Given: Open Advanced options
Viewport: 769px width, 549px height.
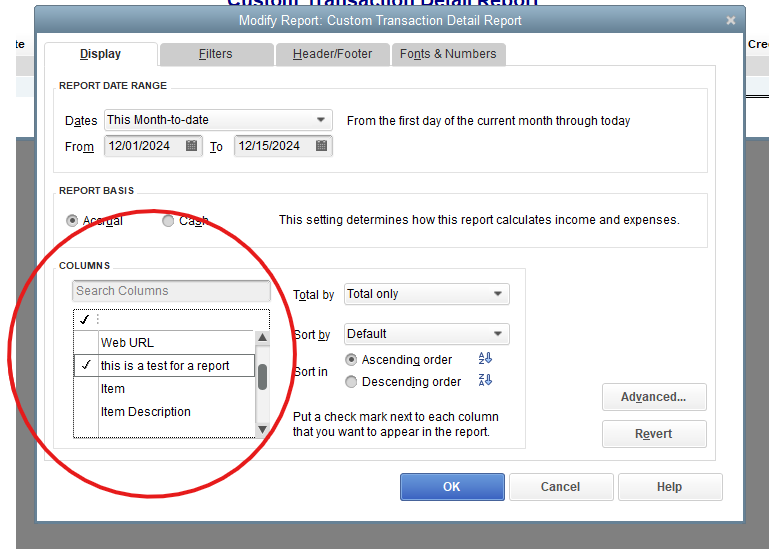Looking at the screenshot, I should [x=654, y=397].
